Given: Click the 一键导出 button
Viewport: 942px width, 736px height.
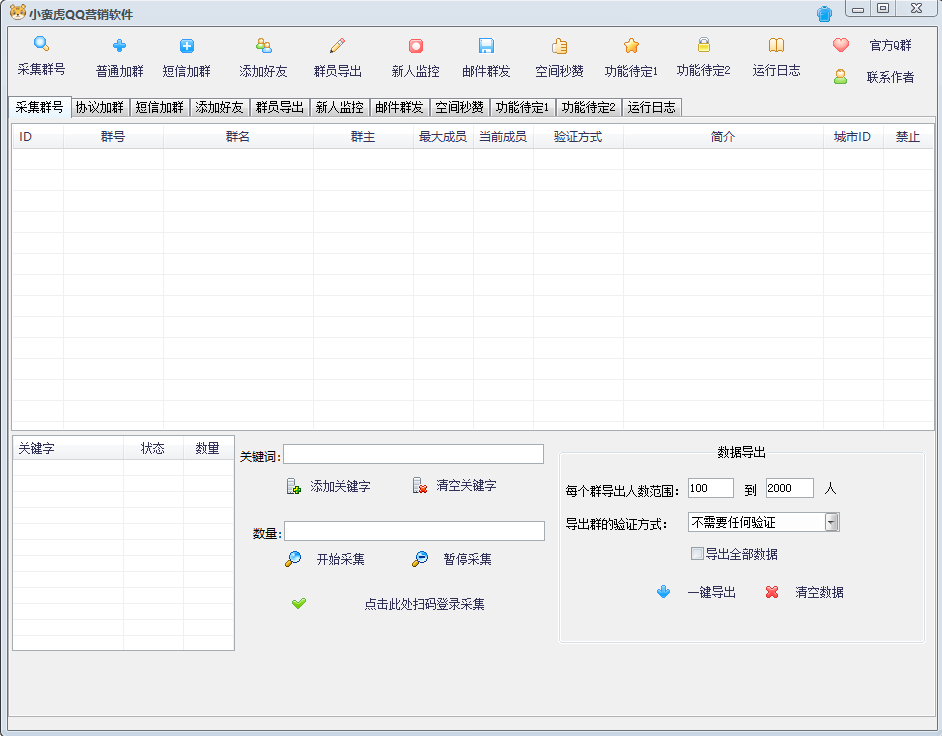Looking at the screenshot, I should point(698,592).
